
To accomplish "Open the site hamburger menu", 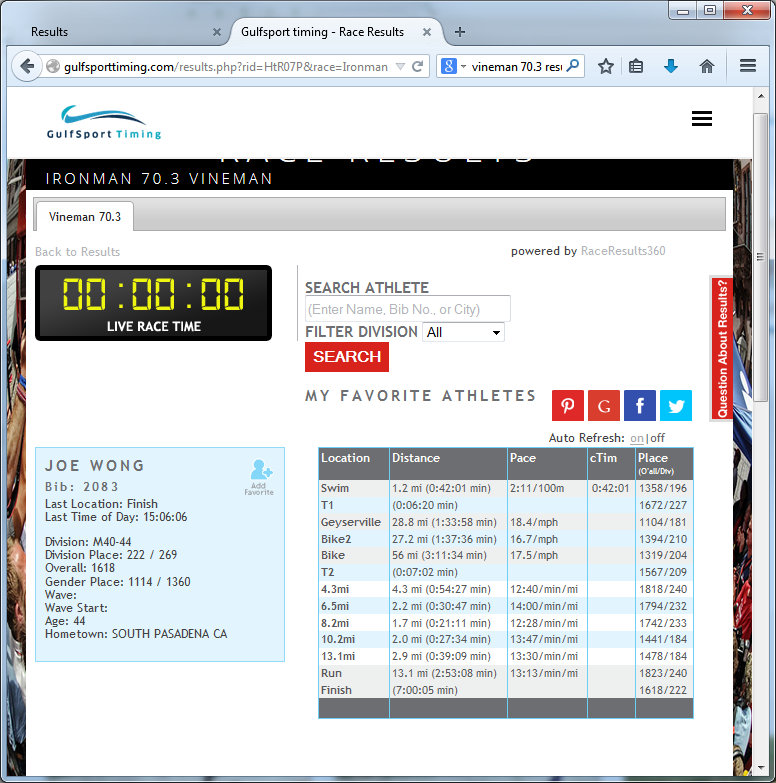I will pyautogui.click(x=702, y=119).
